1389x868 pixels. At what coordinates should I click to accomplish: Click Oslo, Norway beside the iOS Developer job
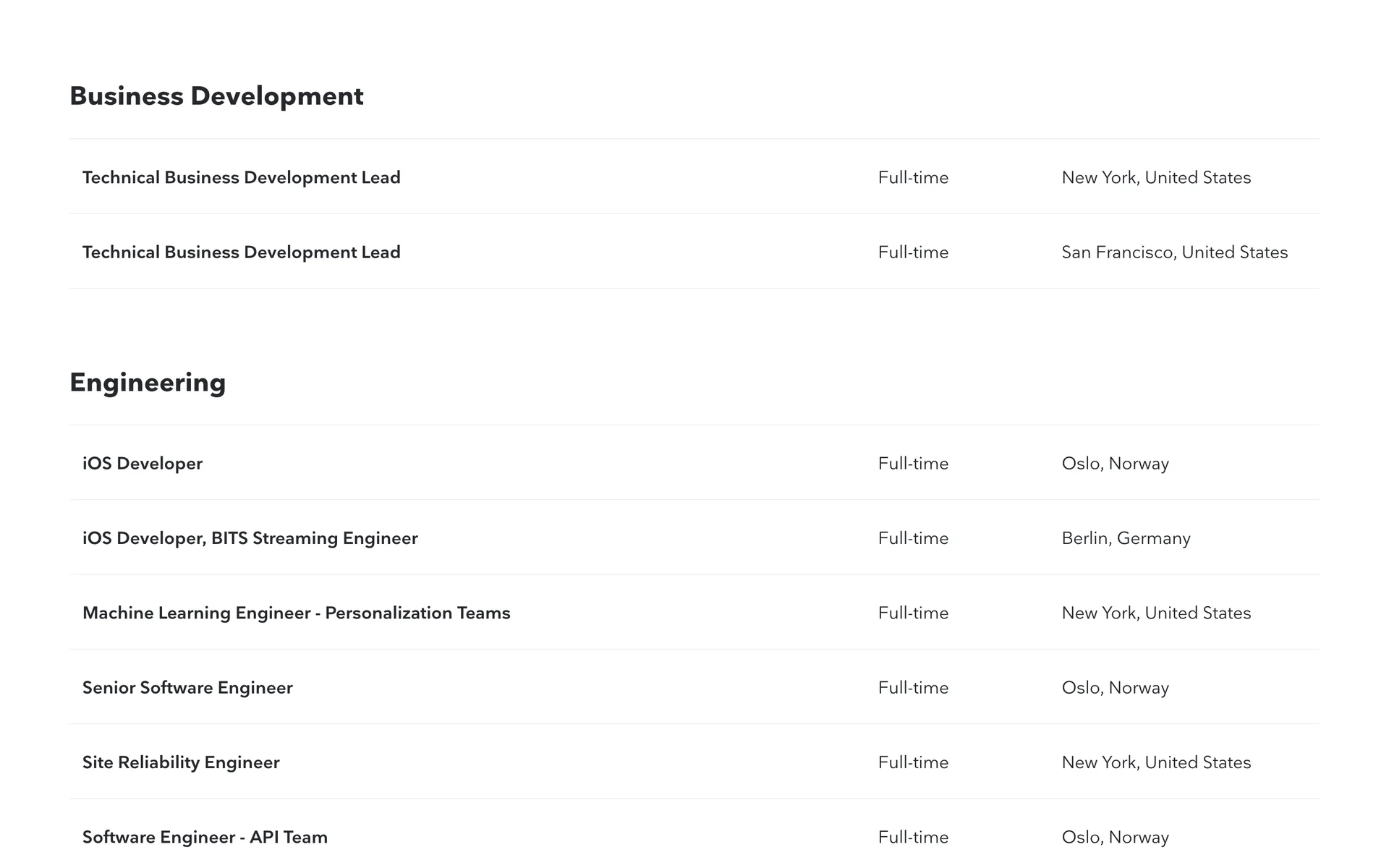tap(1115, 464)
